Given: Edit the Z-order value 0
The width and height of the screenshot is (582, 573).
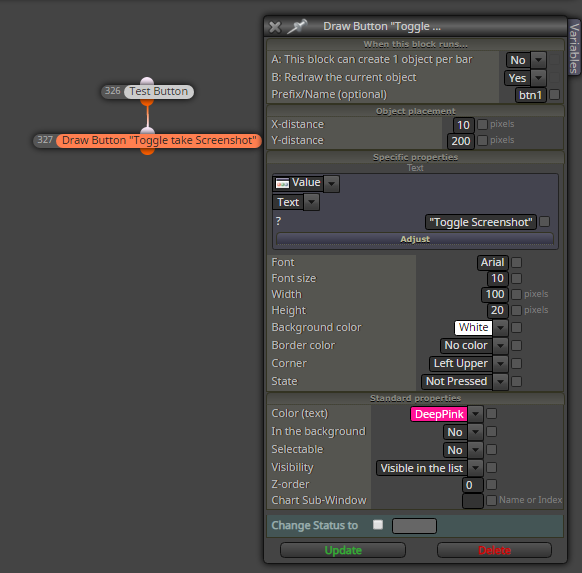Looking at the screenshot, I should (x=473, y=485).
